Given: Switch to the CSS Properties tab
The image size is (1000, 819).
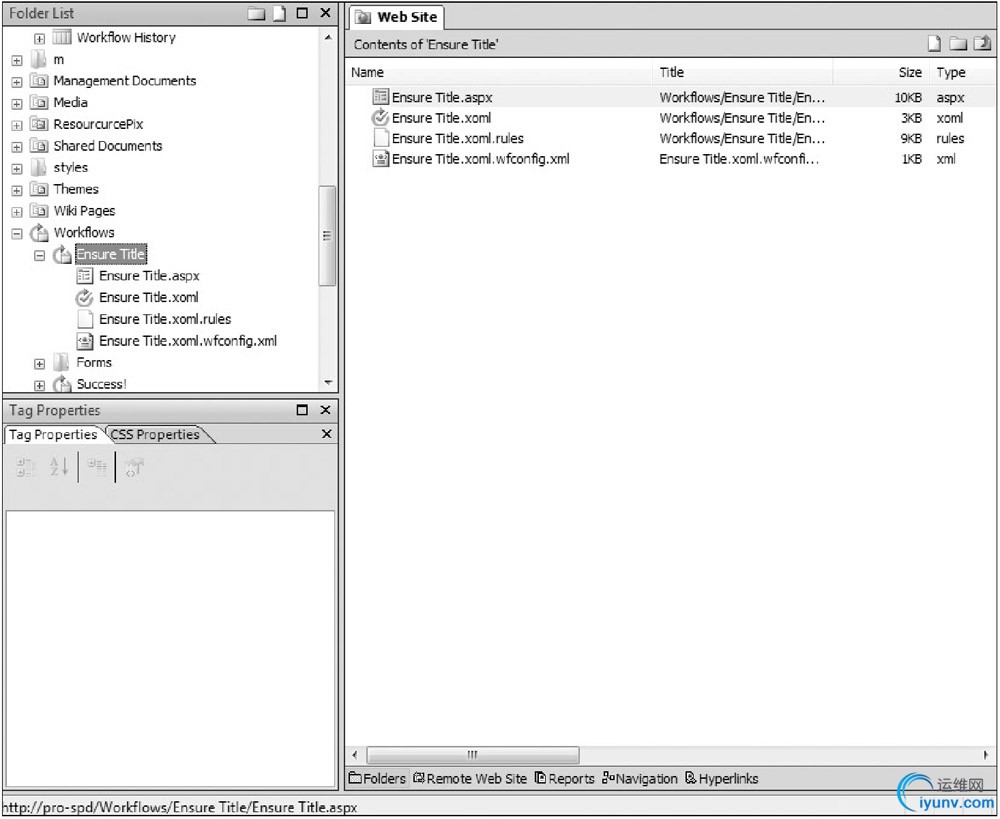Looking at the screenshot, I should pyautogui.click(x=155, y=434).
